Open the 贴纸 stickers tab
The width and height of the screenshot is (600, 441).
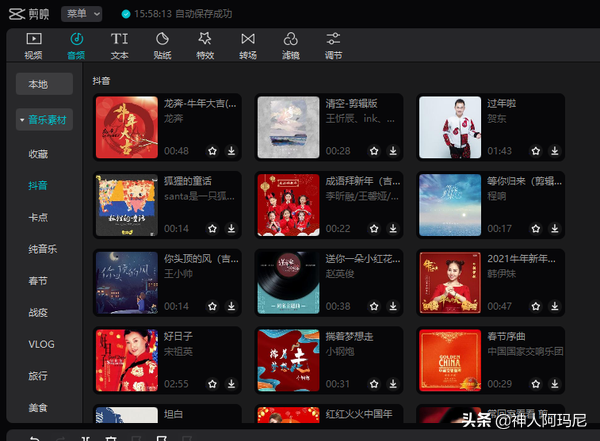(x=162, y=46)
